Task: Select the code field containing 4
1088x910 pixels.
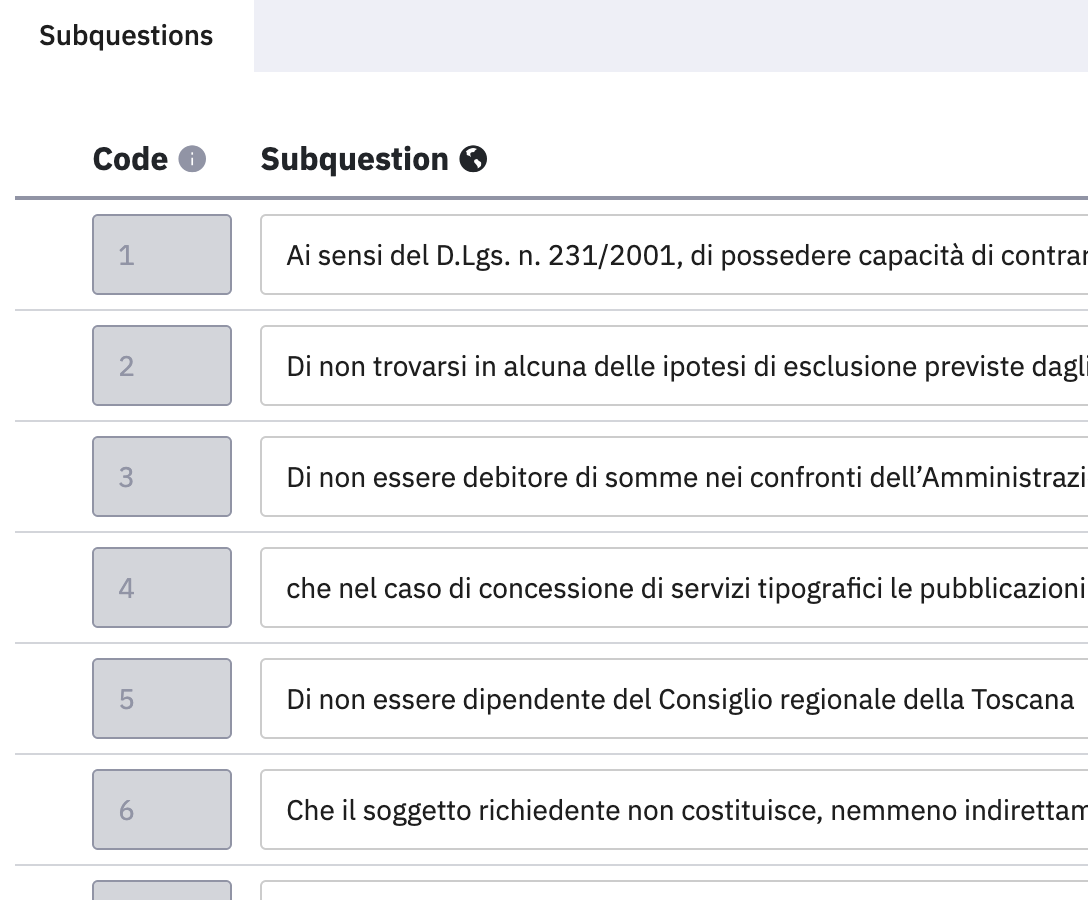Action: pyautogui.click(x=161, y=588)
